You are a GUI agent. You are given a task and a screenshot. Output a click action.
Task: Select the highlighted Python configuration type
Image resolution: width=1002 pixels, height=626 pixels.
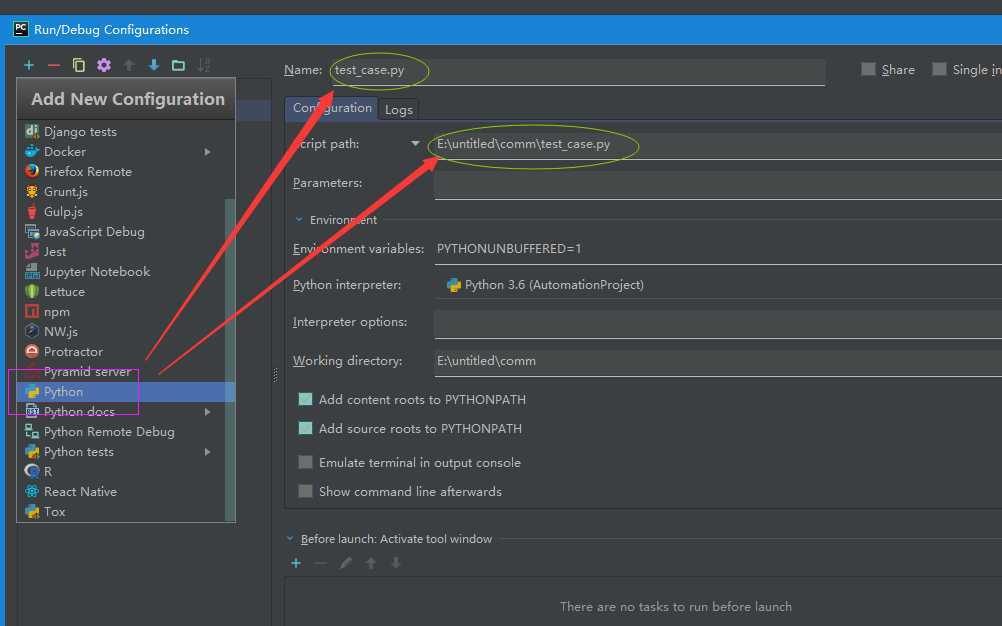(126, 392)
